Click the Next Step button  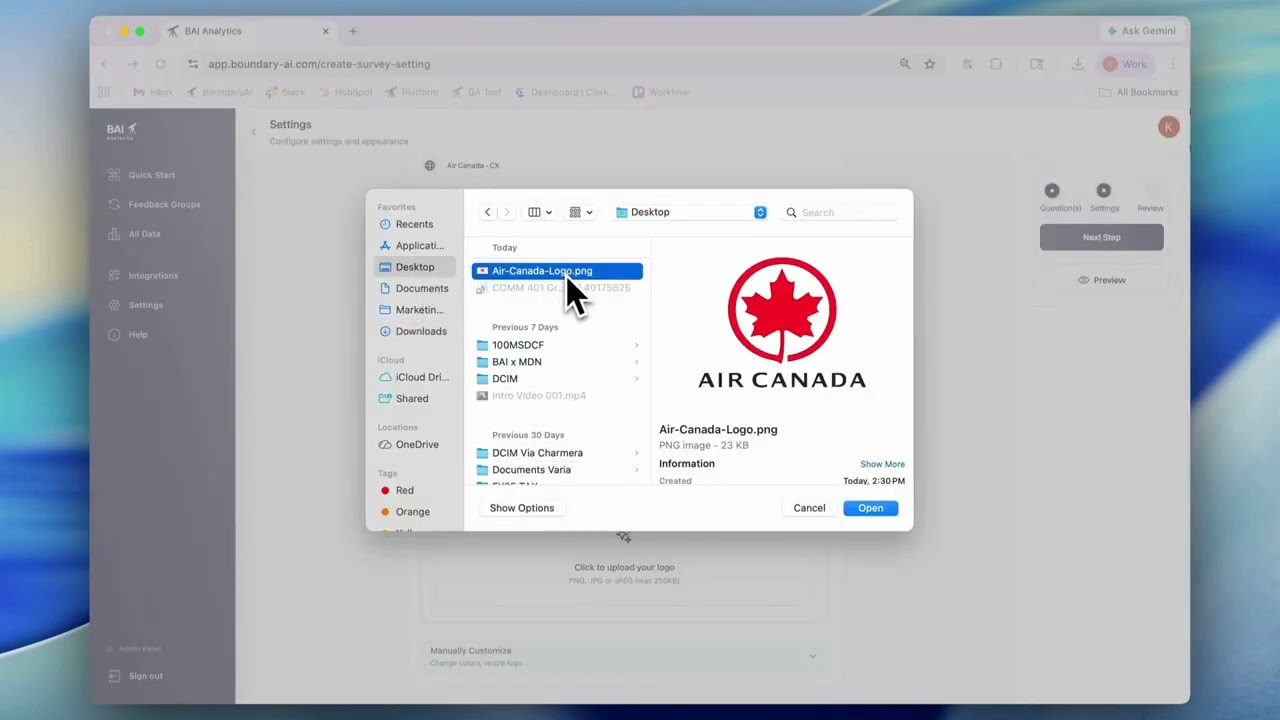(x=1101, y=237)
